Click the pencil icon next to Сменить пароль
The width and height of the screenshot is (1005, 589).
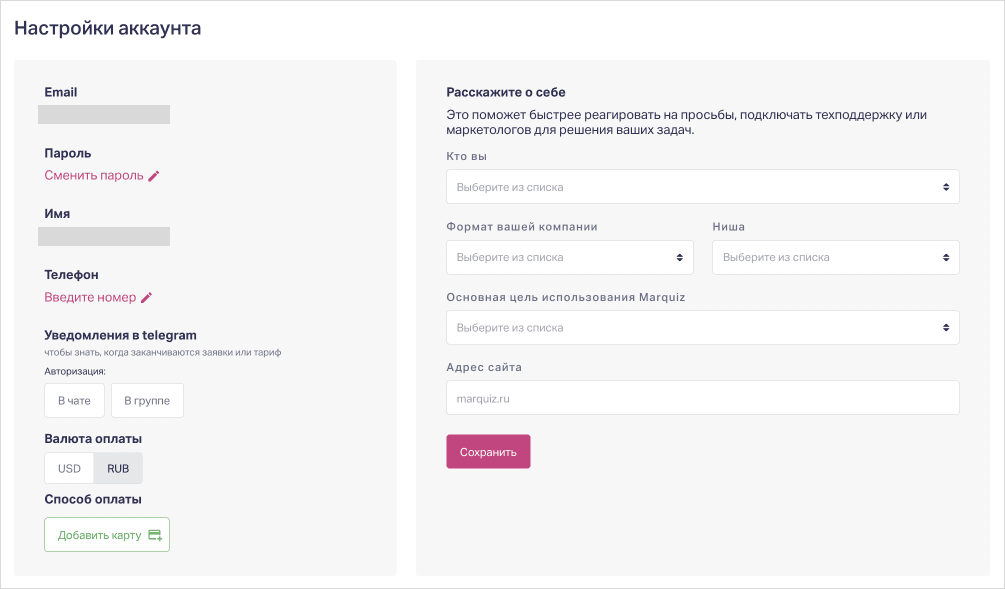(x=154, y=176)
